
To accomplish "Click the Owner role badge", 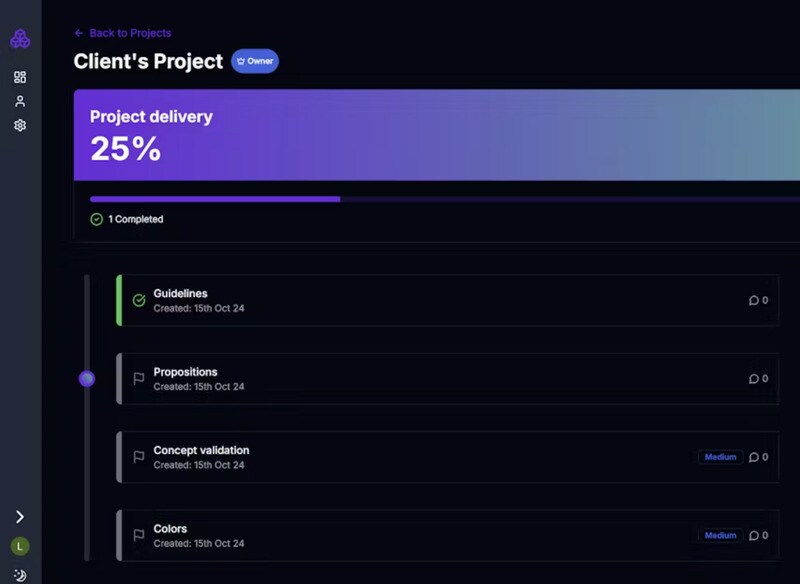I will [x=255, y=61].
